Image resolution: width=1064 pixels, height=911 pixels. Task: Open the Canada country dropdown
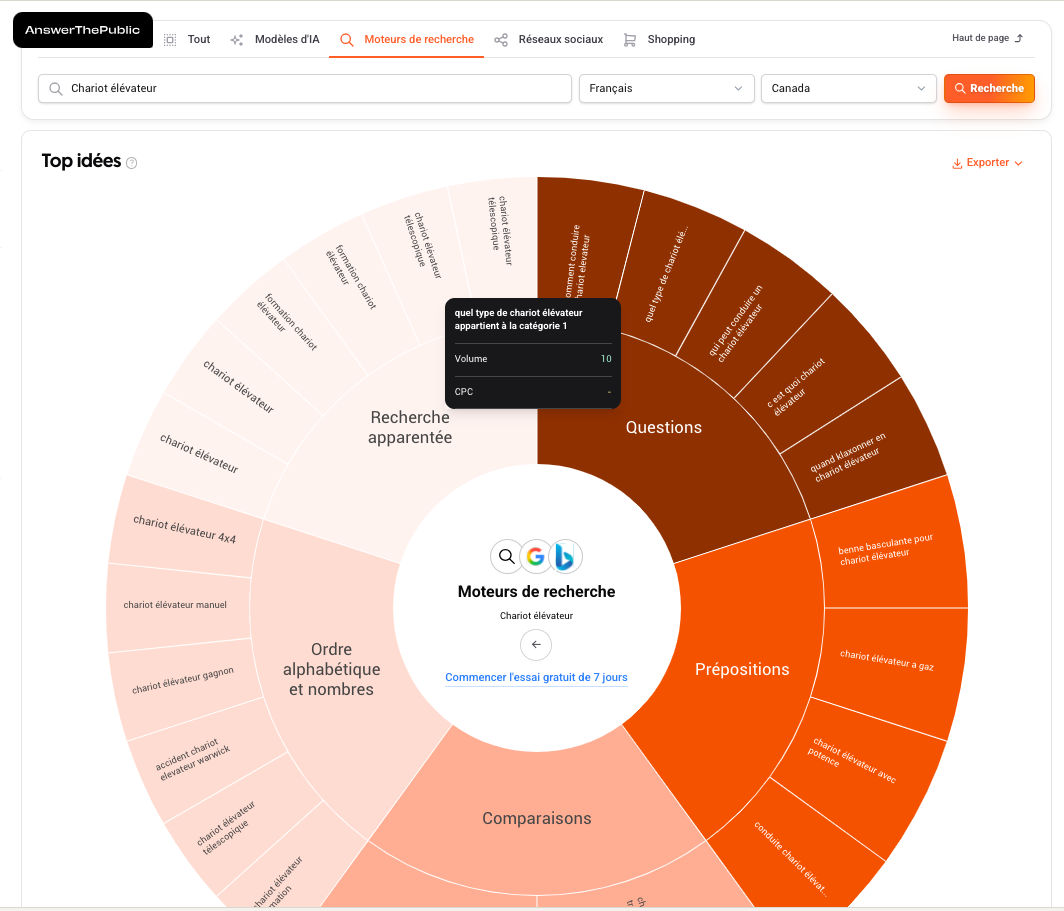848,88
